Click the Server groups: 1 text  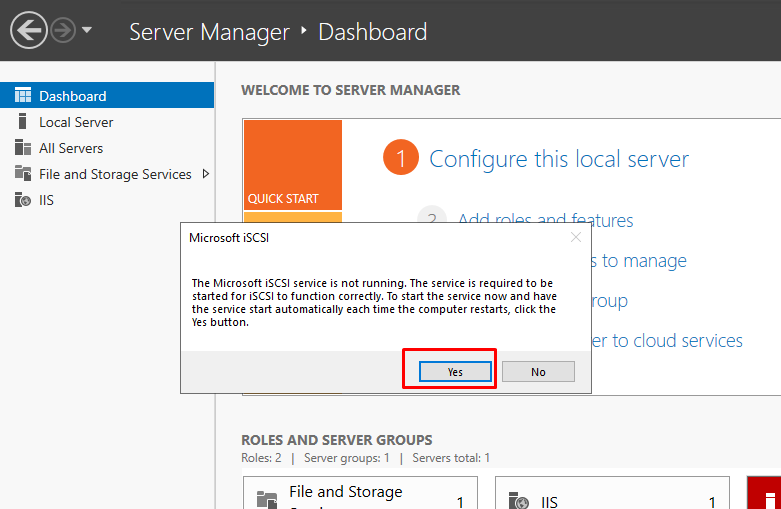click(x=347, y=458)
